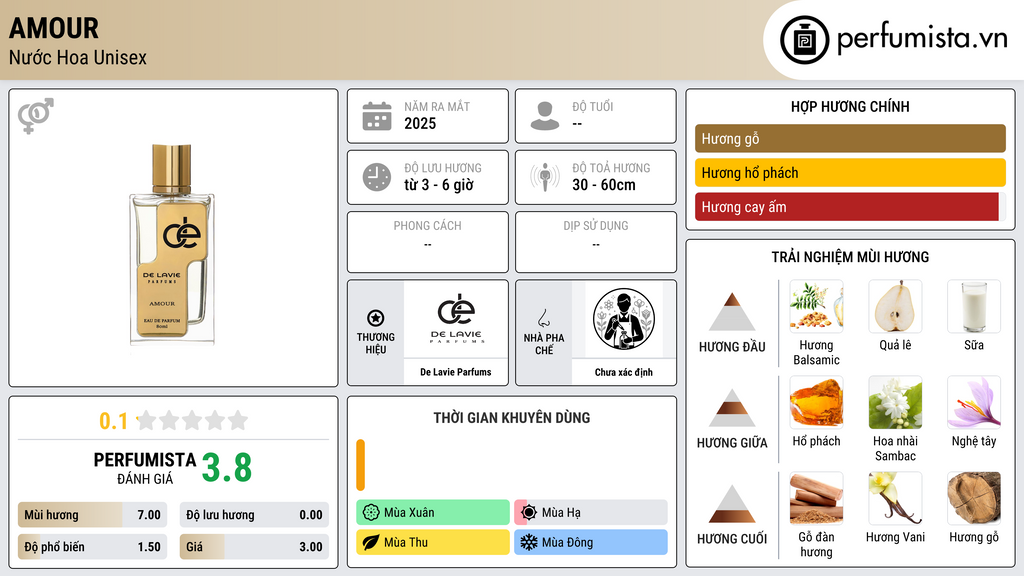Click the Thời gian khuyên dùng heading

(x=512, y=418)
